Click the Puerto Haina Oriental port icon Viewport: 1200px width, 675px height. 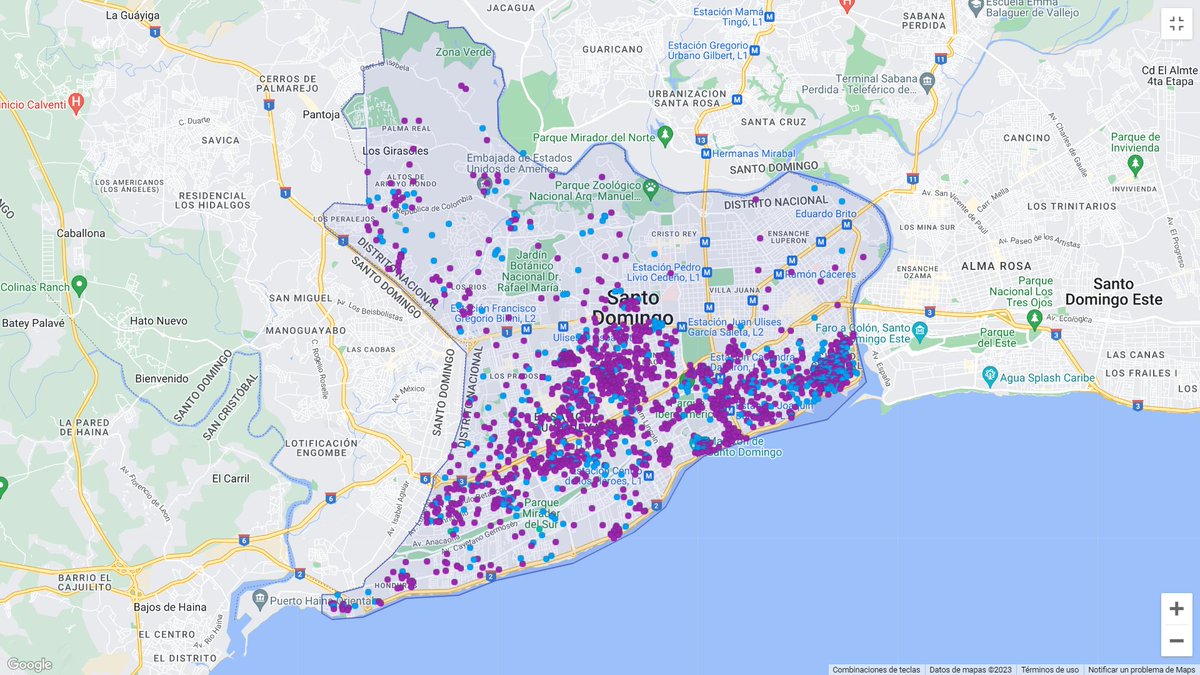260,600
